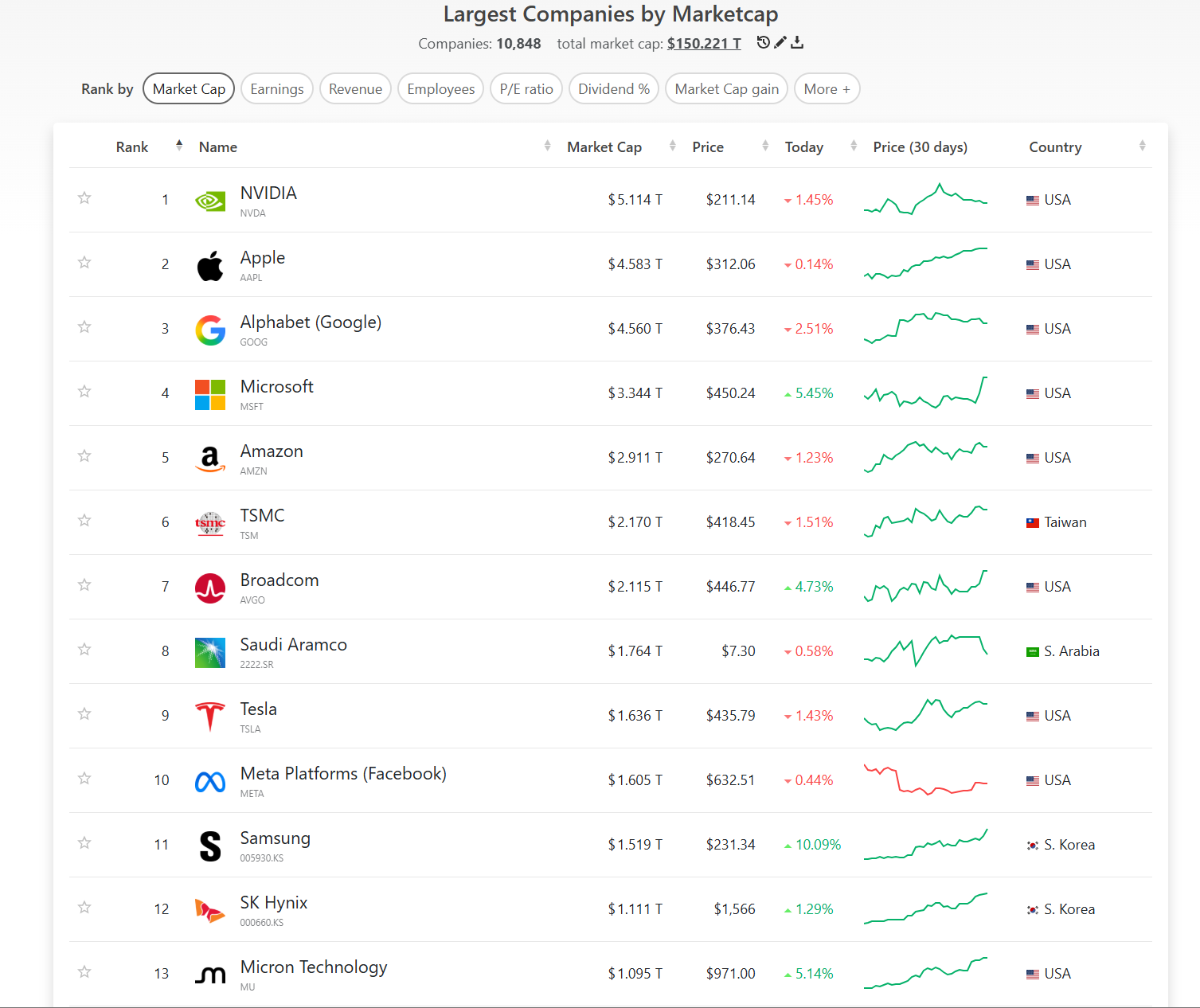Toggle the favorite star for Samsung
Screen dimensions: 1200x1008
click(x=84, y=843)
